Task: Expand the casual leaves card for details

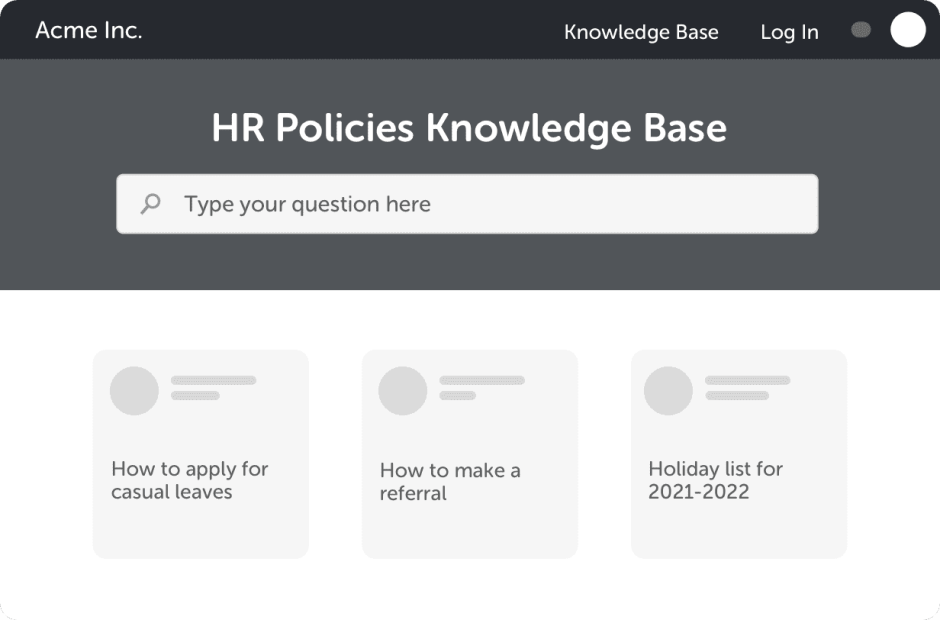Action: click(x=200, y=453)
